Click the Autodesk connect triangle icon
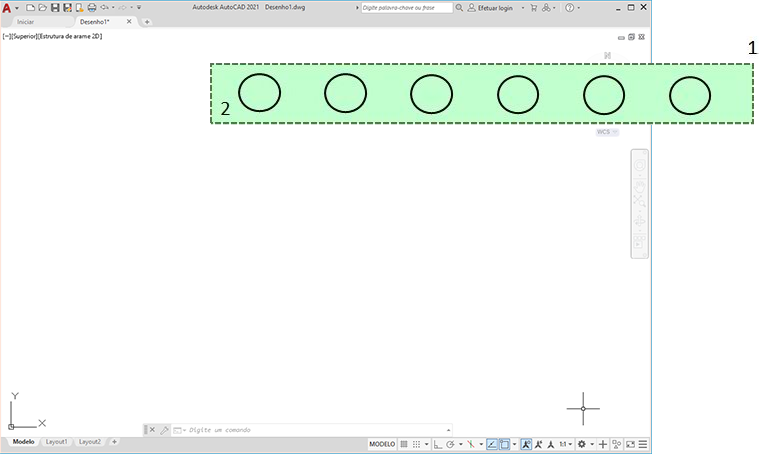 point(546,8)
